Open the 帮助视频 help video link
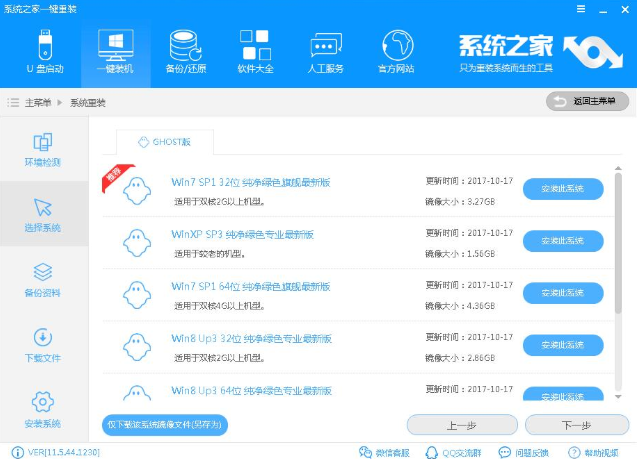Screen dimensions: 638x459 tap(602, 451)
